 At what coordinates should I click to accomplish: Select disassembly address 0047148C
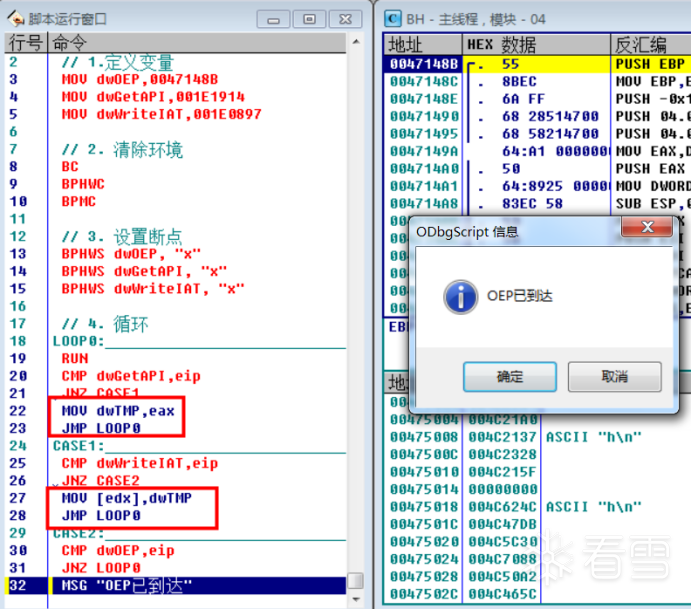click(x=424, y=82)
